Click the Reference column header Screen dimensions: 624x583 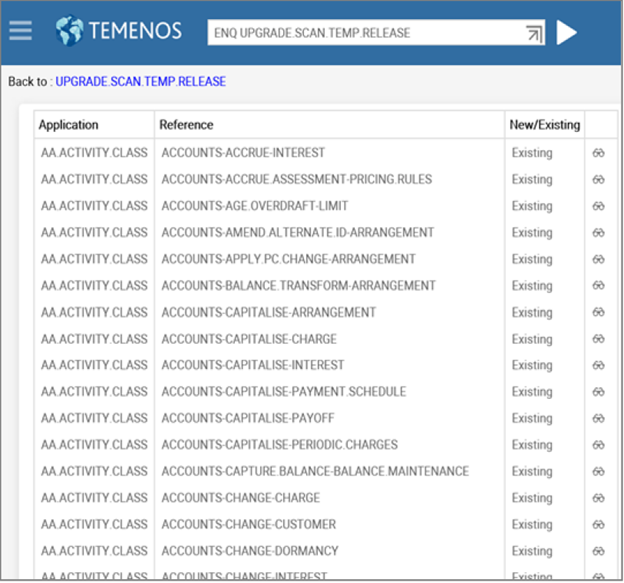tap(187, 125)
